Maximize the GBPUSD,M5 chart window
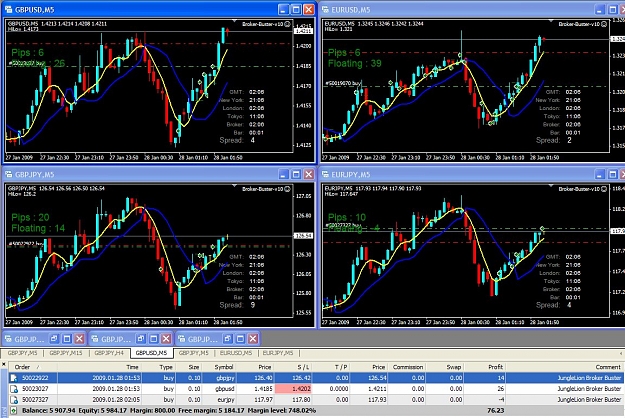Image resolution: width=625 pixels, height=418 pixels. pos(296,9)
